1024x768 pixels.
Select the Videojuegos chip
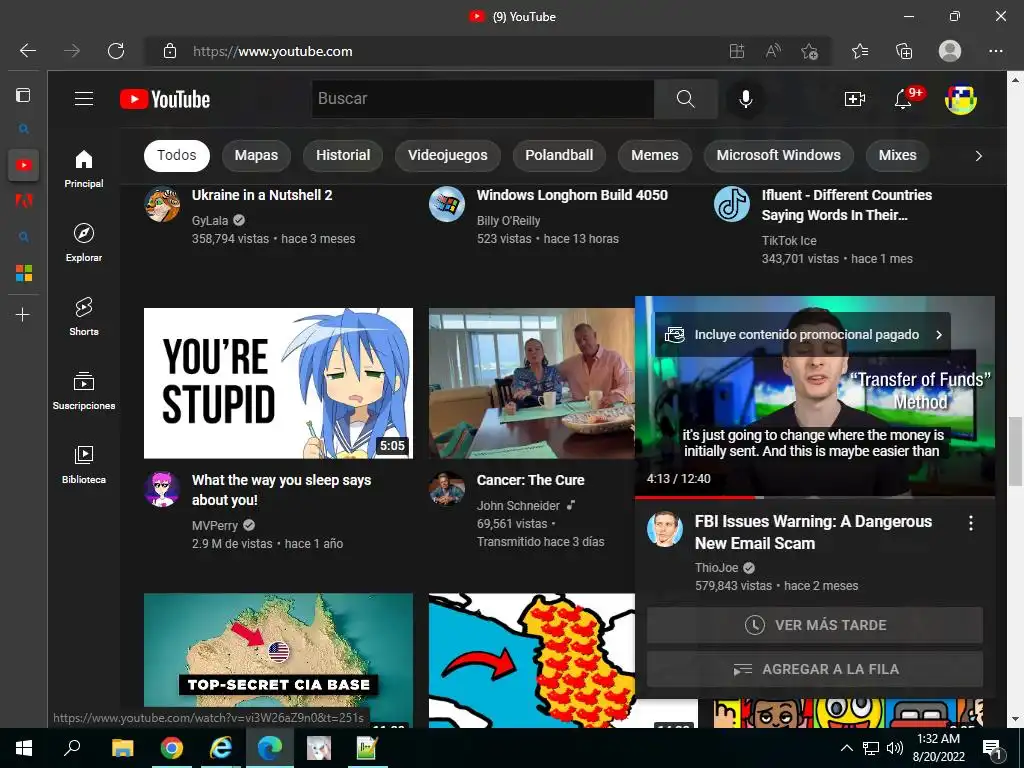pyautogui.click(x=447, y=155)
